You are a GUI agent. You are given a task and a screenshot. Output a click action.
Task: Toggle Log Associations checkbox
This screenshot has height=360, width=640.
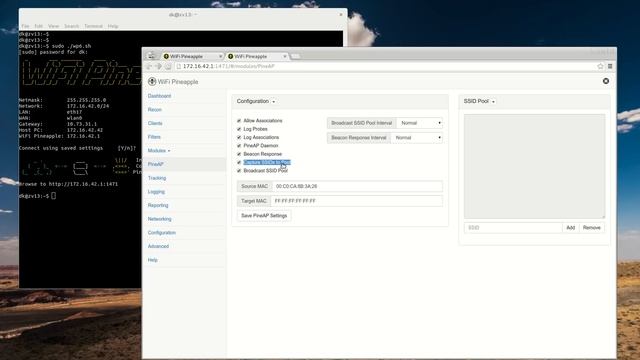(239, 138)
